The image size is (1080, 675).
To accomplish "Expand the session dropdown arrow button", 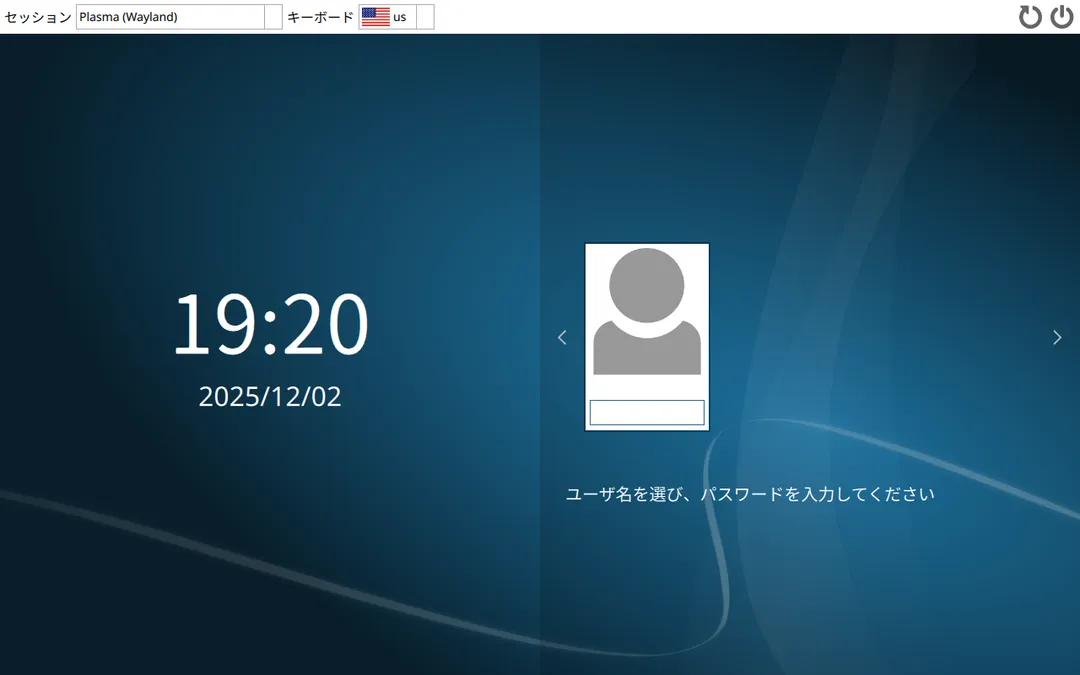I will (273, 17).
